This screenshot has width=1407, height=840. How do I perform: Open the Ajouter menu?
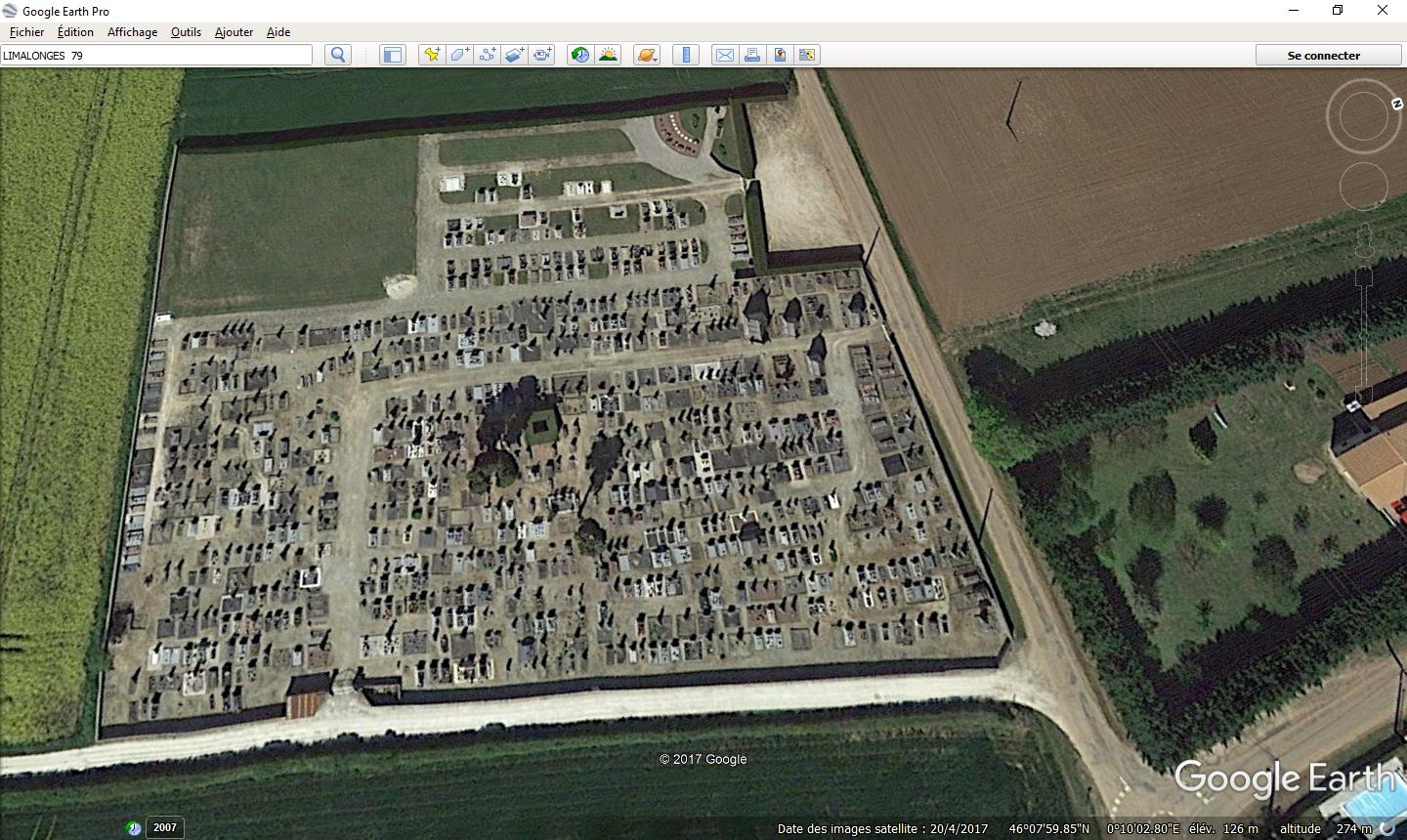click(x=234, y=32)
